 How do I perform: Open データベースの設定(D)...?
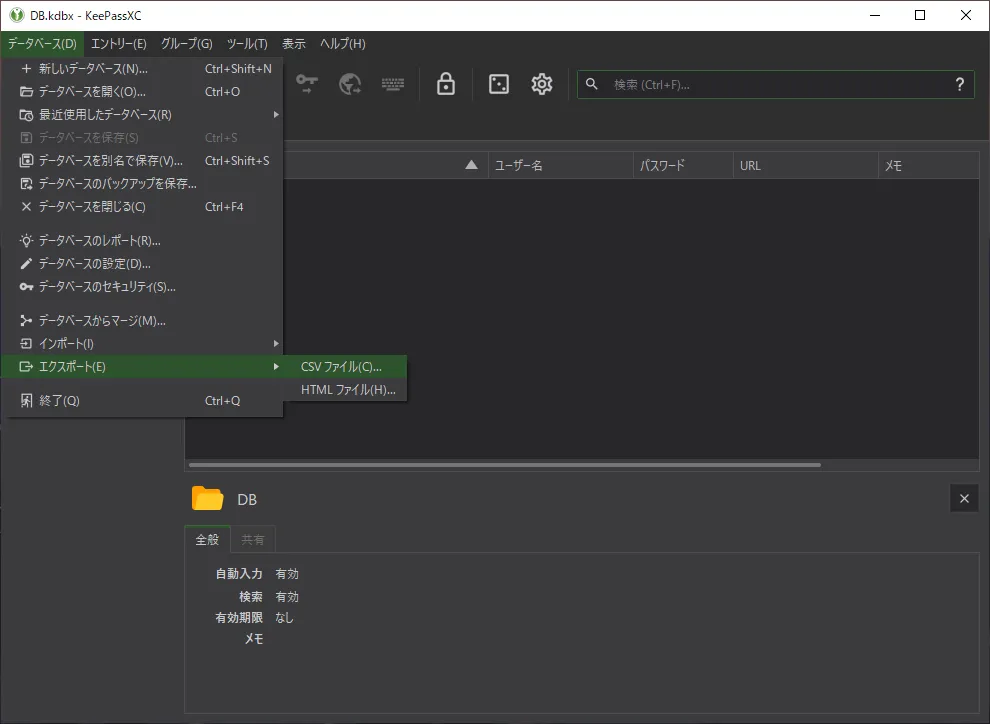click(142, 264)
